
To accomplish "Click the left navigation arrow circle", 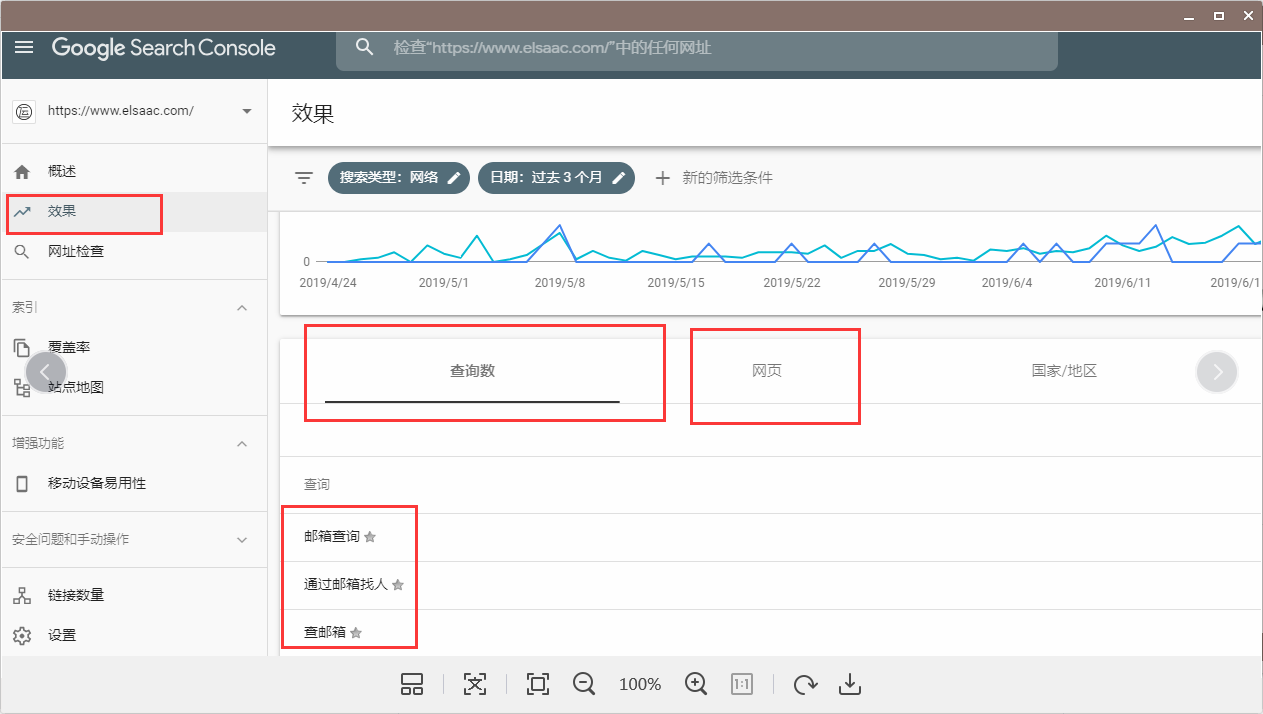I will point(46,372).
